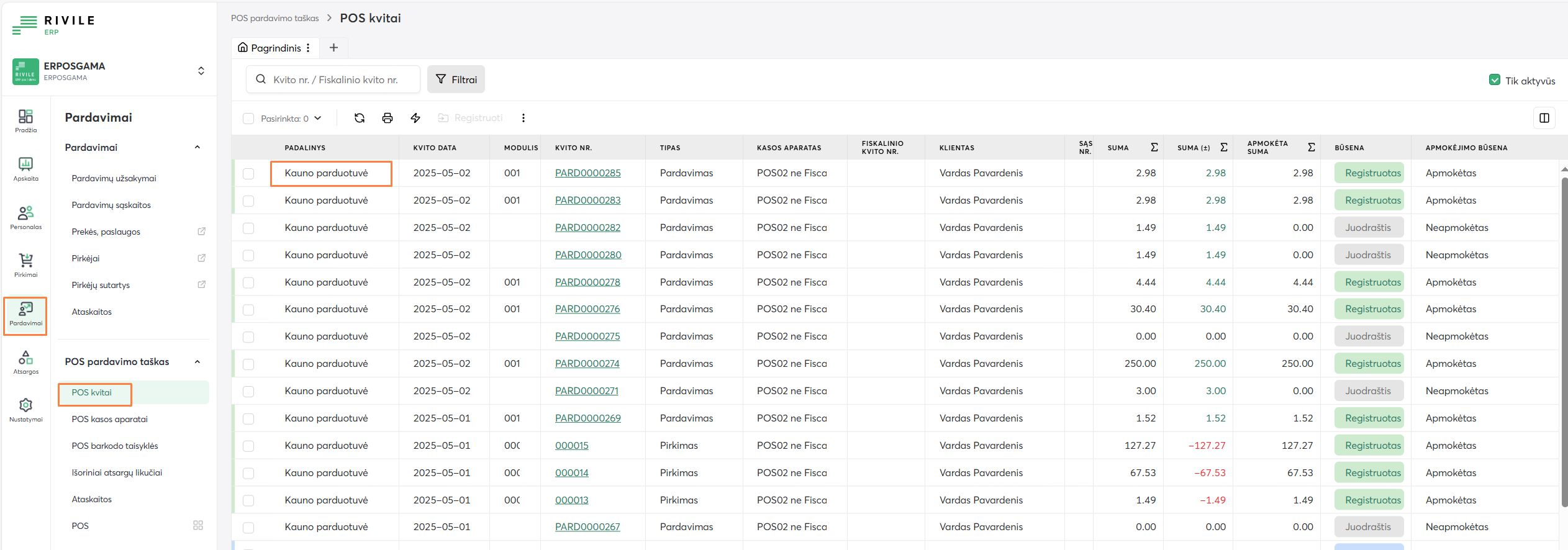Collapse the POS pardavimo taškas section
Image resolution: width=1568 pixels, height=550 pixels.
point(197,362)
